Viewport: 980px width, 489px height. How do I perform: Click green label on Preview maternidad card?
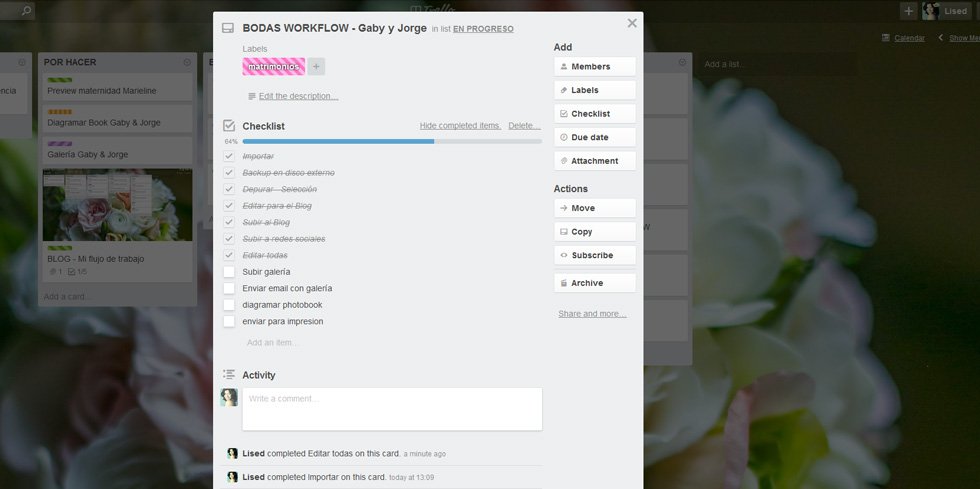coord(59,80)
